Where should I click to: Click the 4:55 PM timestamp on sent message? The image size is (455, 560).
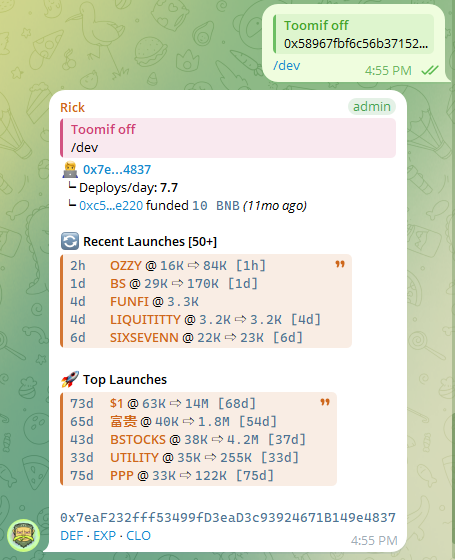tap(388, 70)
